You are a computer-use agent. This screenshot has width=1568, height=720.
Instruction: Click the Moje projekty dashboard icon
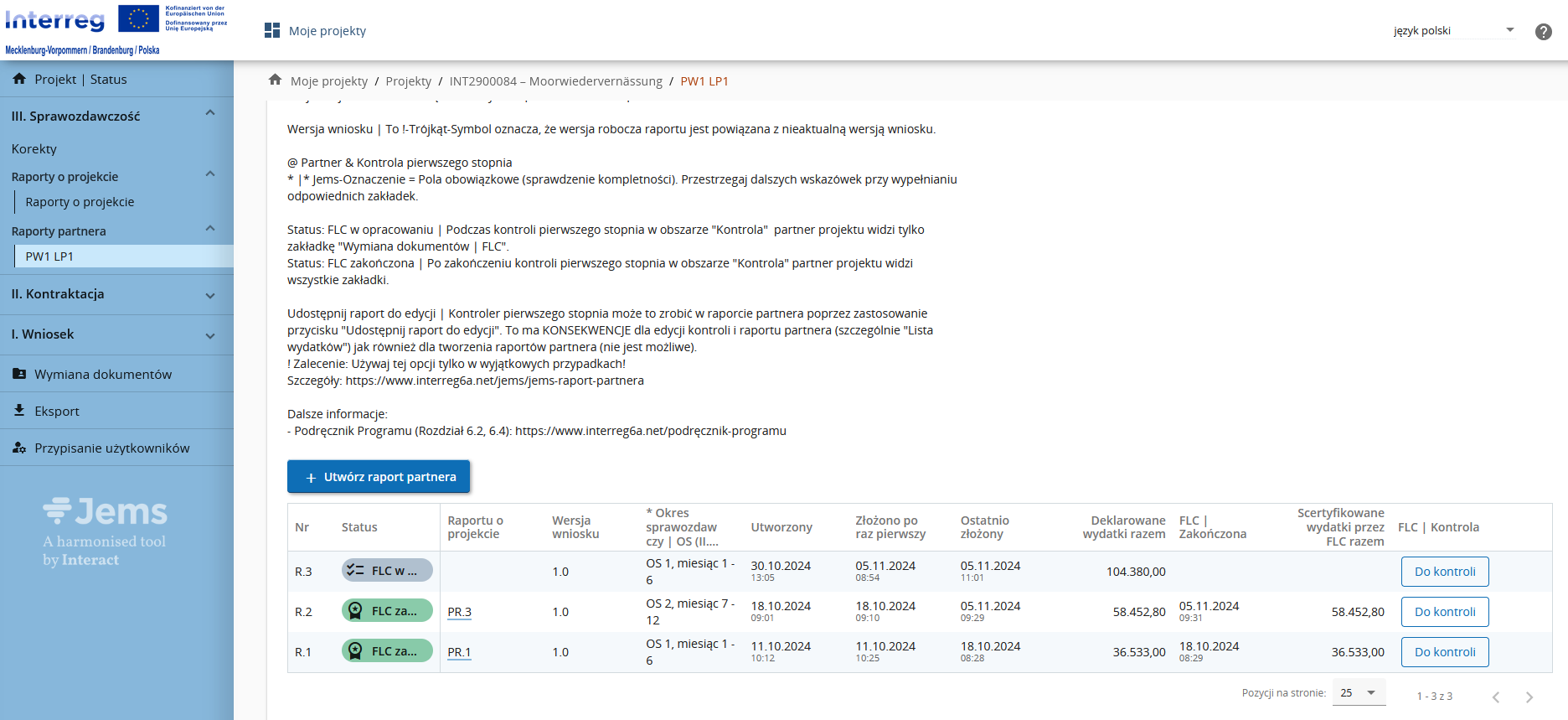tap(272, 31)
